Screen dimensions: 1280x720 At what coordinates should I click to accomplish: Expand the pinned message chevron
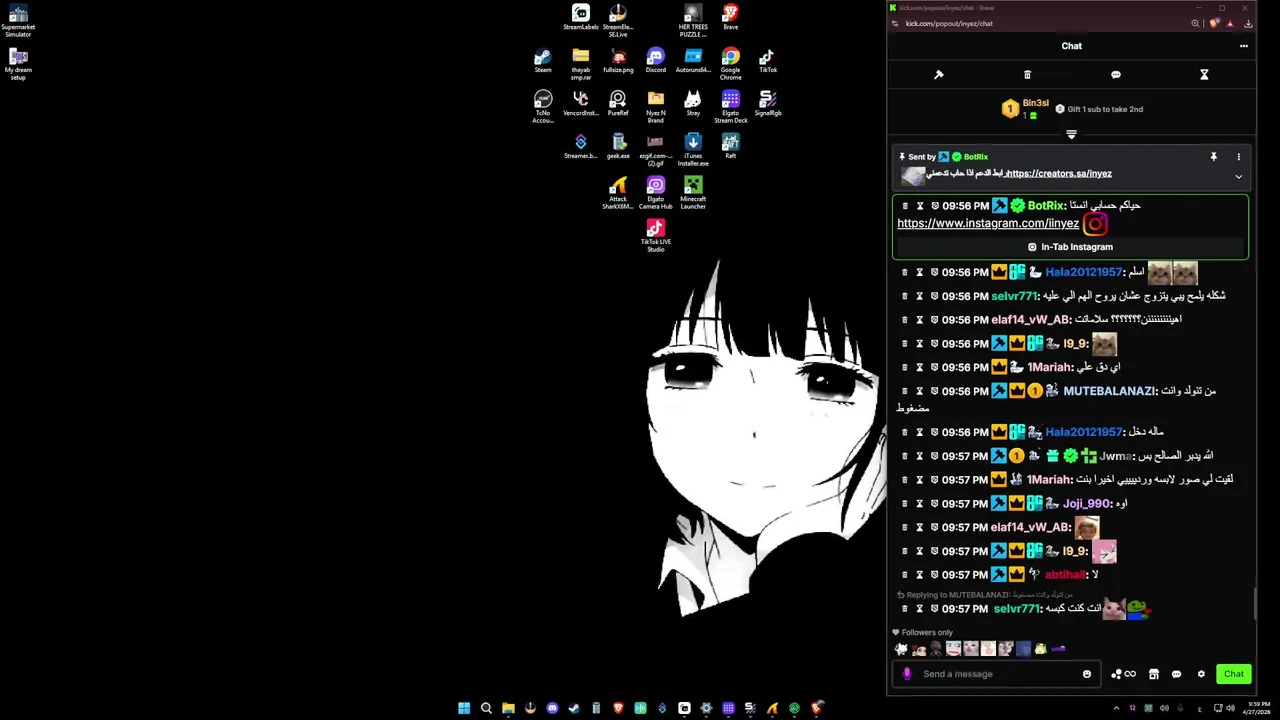[1238, 177]
